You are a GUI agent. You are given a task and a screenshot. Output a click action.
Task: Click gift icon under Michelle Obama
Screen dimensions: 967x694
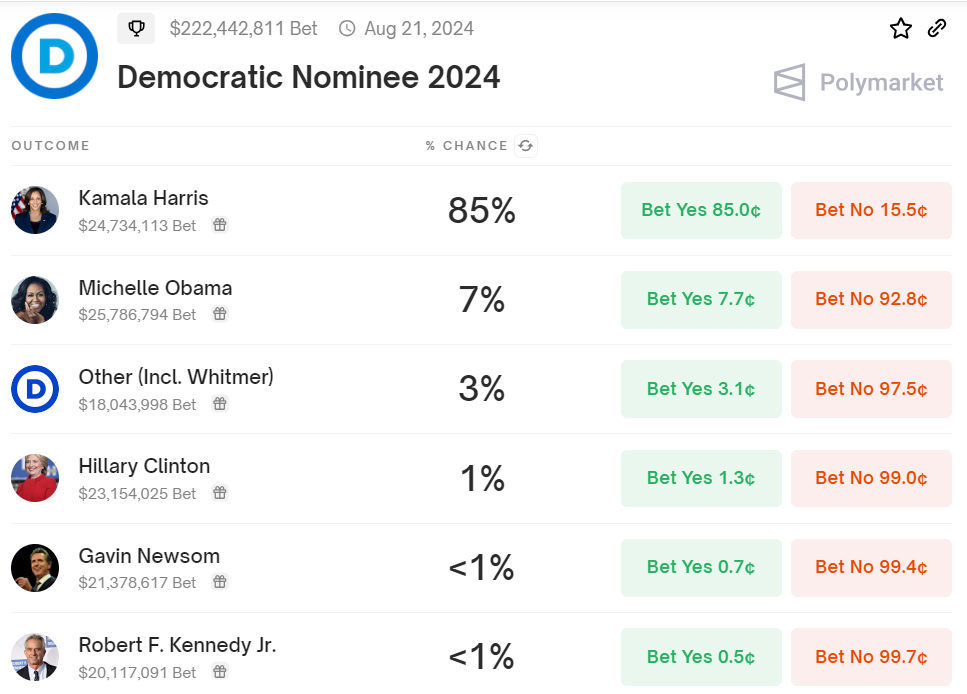click(x=220, y=314)
